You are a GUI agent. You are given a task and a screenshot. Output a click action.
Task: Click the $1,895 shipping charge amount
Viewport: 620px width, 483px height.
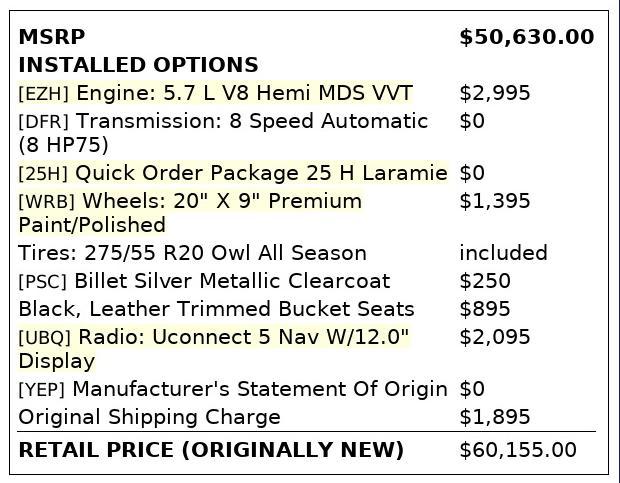click(x=495, y=417)
